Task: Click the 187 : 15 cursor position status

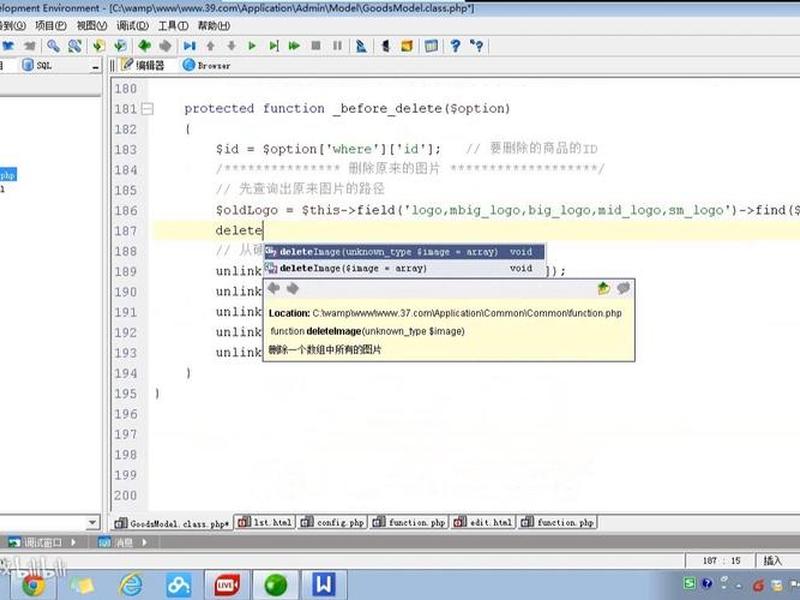Action: coord(721,561)
